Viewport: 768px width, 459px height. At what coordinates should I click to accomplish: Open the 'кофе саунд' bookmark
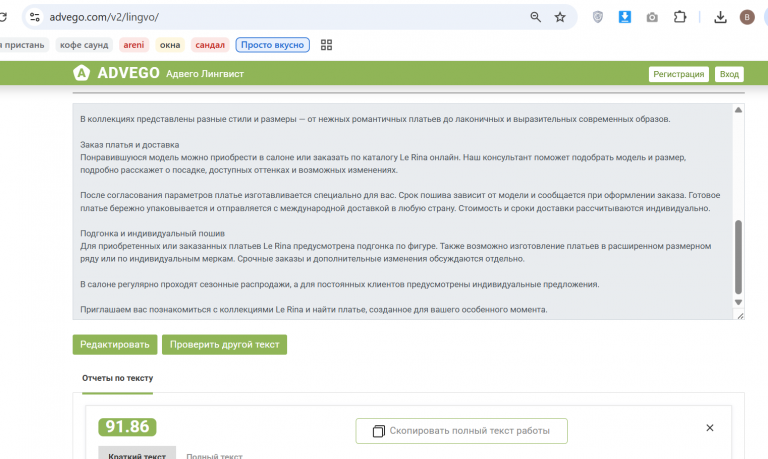coord(84,45)
